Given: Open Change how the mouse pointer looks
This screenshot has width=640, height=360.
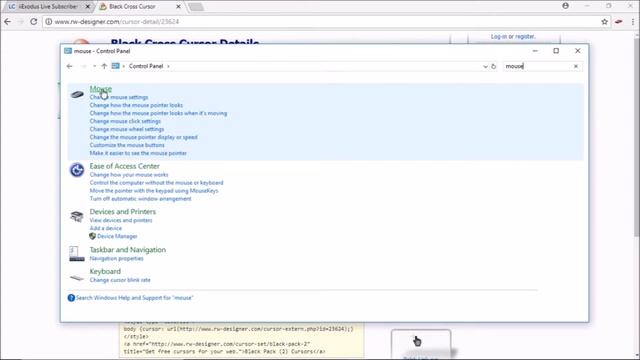Looking at the screenshot, I should (136, 105).
